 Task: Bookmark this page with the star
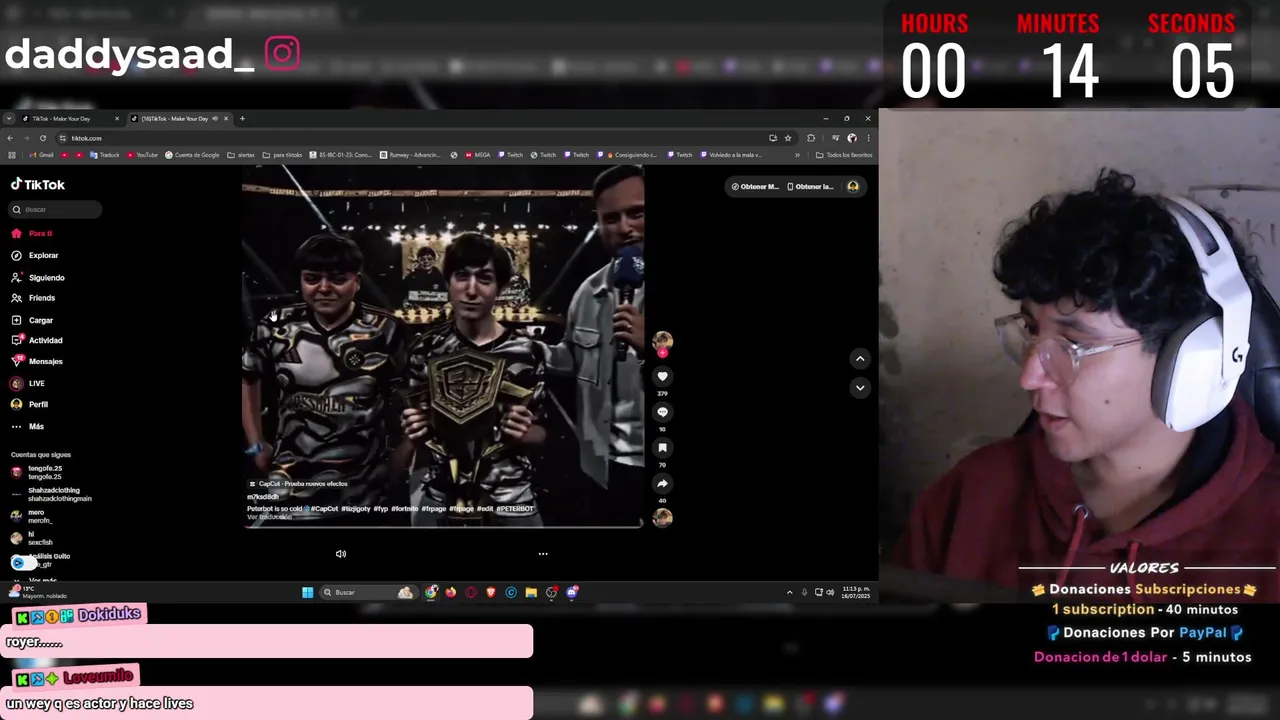(788, 138)
